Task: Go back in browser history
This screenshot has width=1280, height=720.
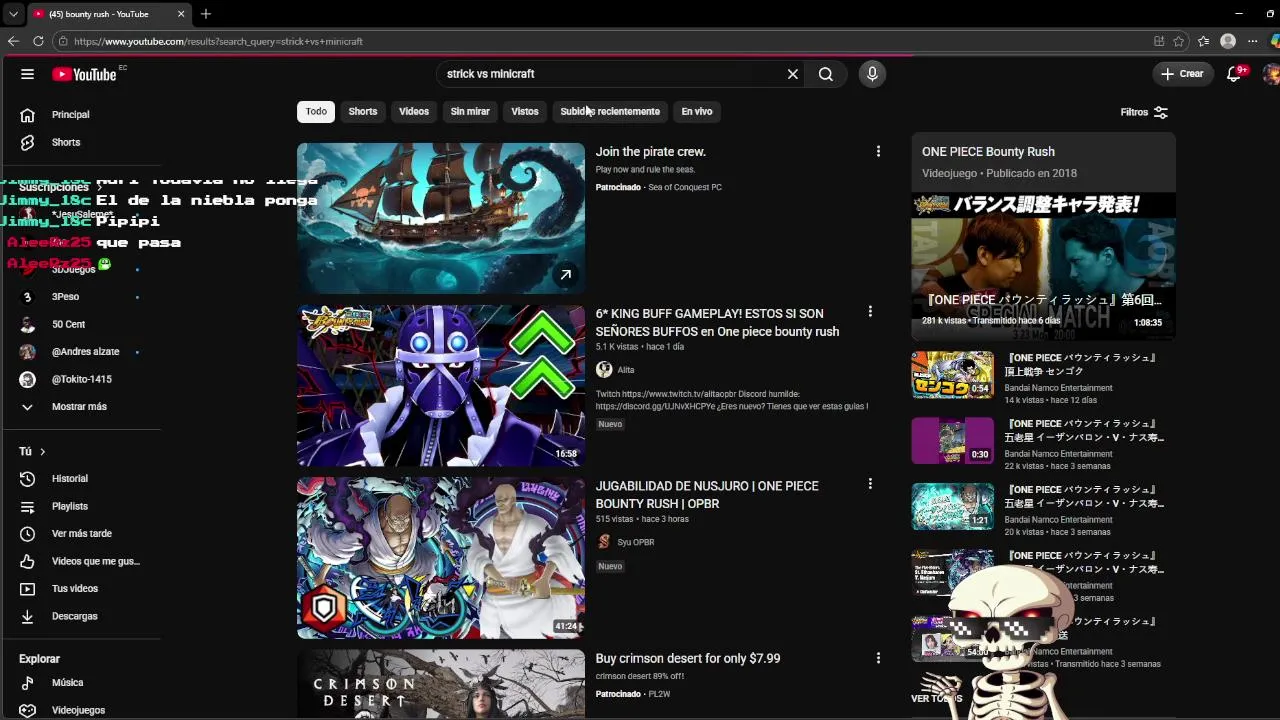Action: point(13,41)
